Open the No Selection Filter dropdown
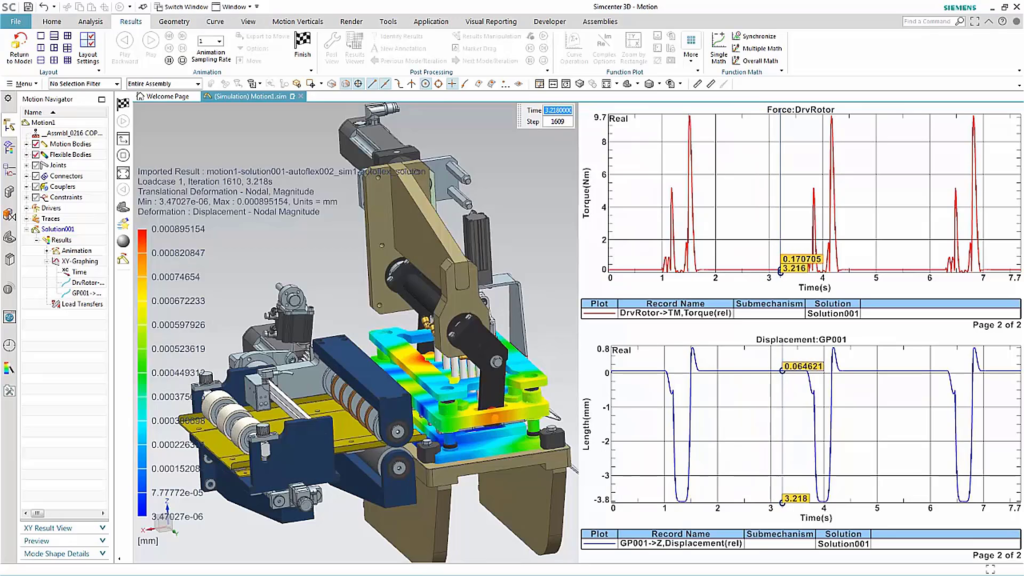The width and height of the screenshot is (1024, 576). 84,84
